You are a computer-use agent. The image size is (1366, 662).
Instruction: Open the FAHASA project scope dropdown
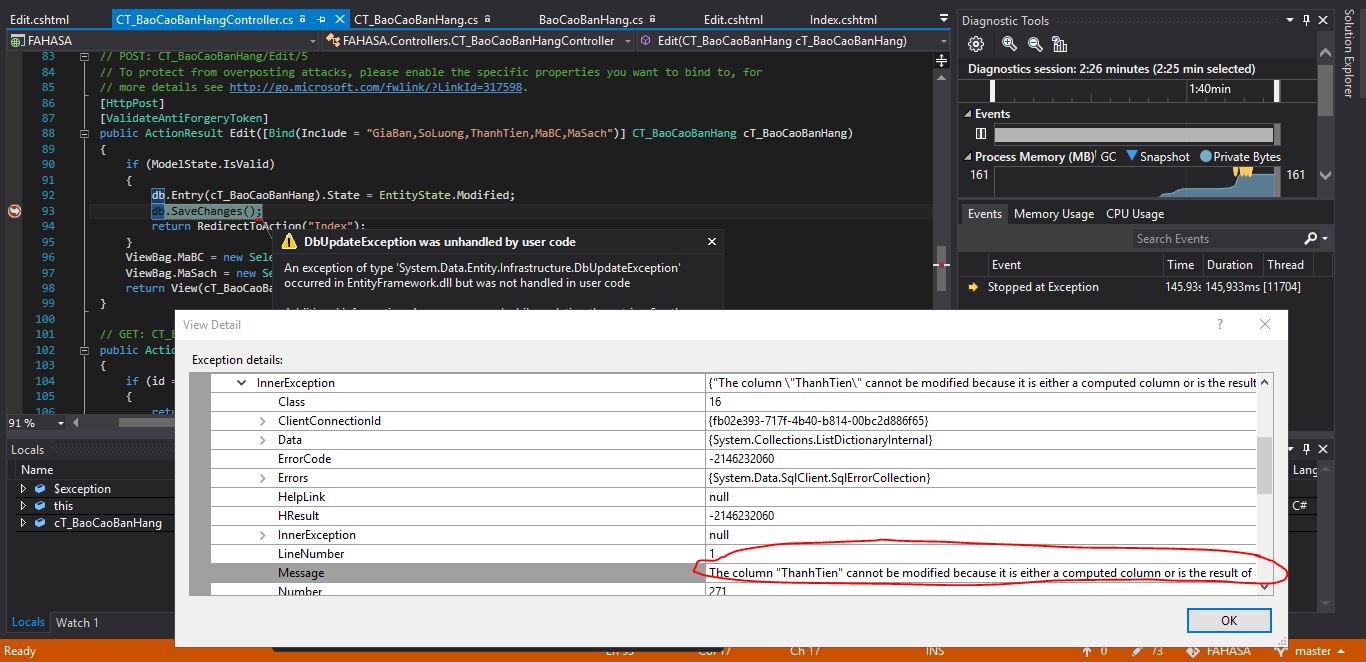312,41
